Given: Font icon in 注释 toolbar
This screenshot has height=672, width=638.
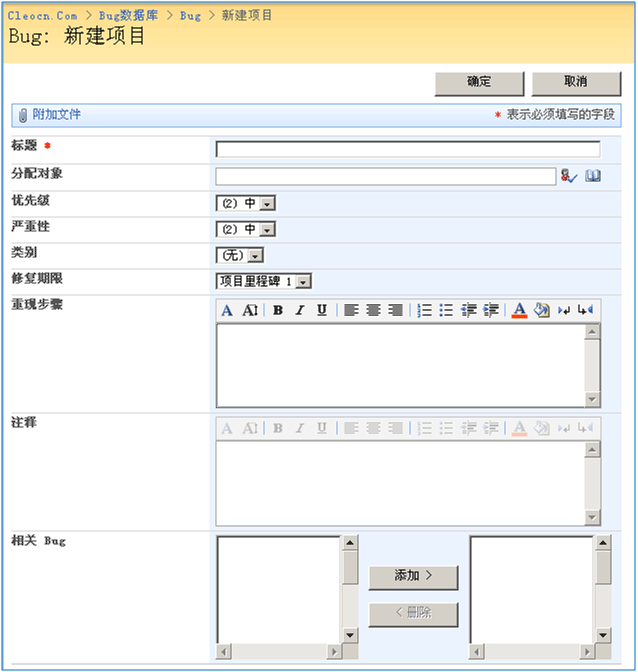Looking at the screenshot, I should click(227, 428).
